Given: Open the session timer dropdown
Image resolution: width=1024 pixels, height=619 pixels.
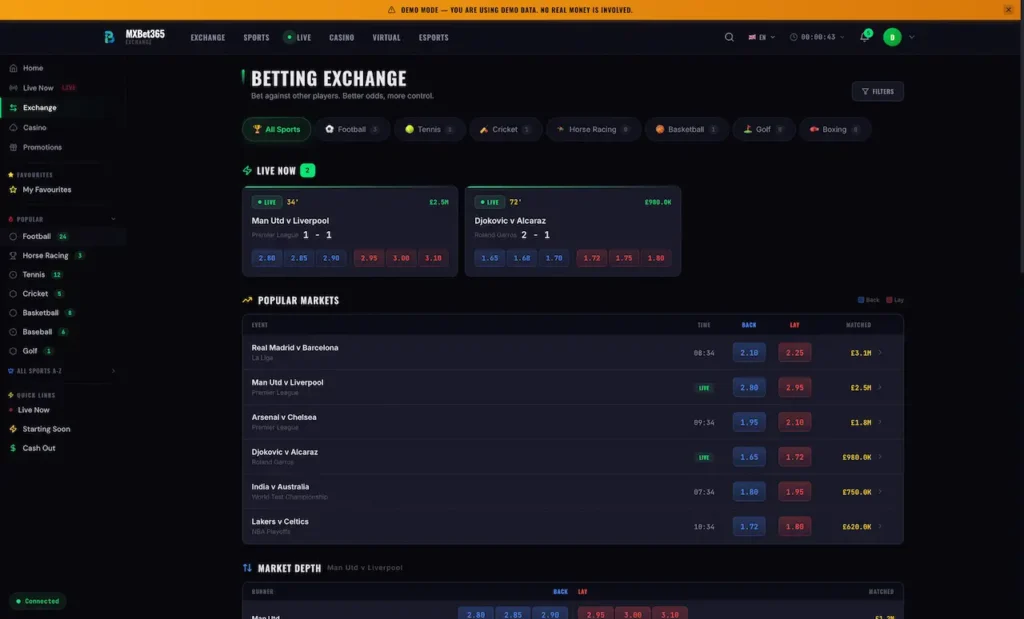Looking at the screenshot, I should click(817, 37).
